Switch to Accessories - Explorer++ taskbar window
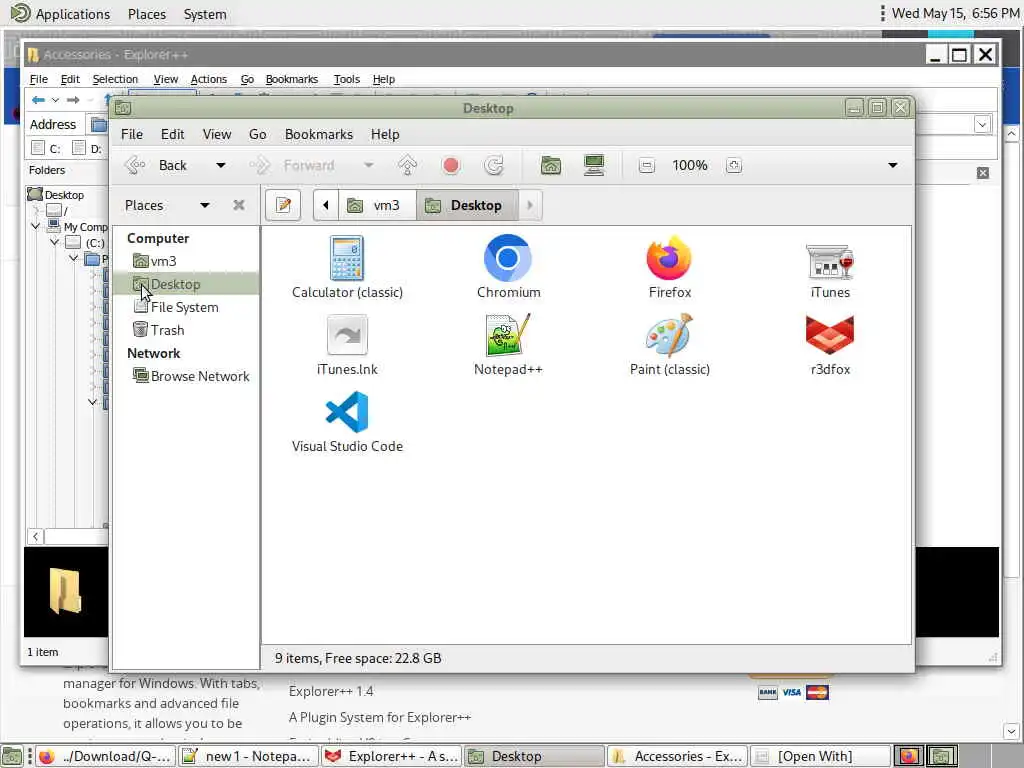 tap(677, 756)
